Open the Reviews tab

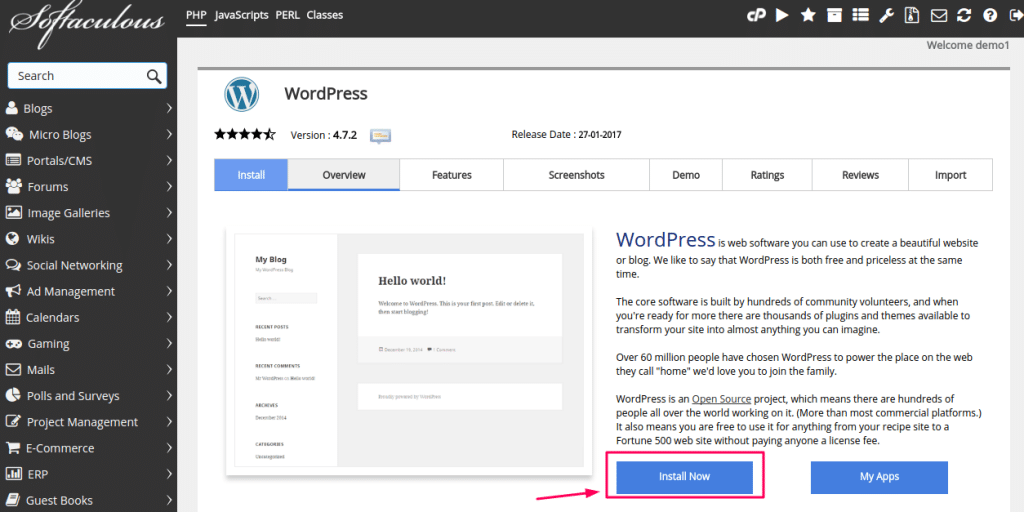click(x=860, y=175)
